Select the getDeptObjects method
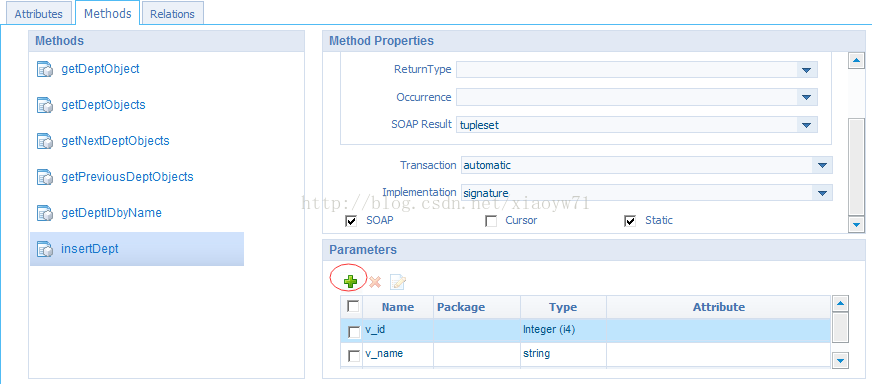Image resolution: width=872 pixels, height=384 pixels. coord(103,105)
